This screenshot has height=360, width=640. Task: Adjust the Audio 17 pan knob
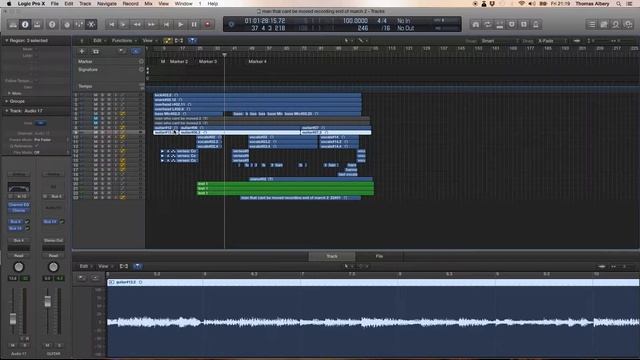tap(18, 267)
